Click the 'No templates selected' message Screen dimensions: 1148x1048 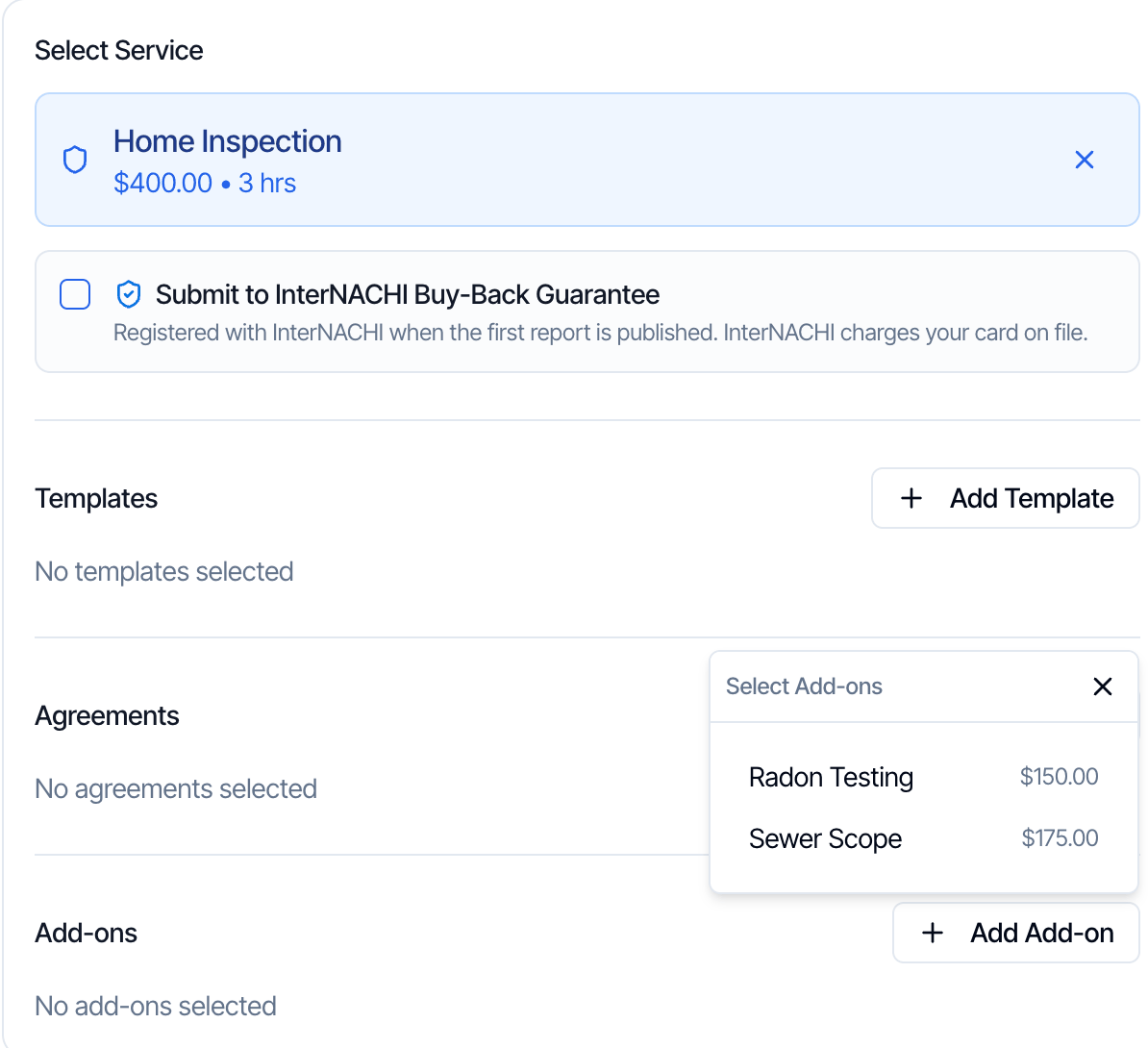click(x=164, y=571)
